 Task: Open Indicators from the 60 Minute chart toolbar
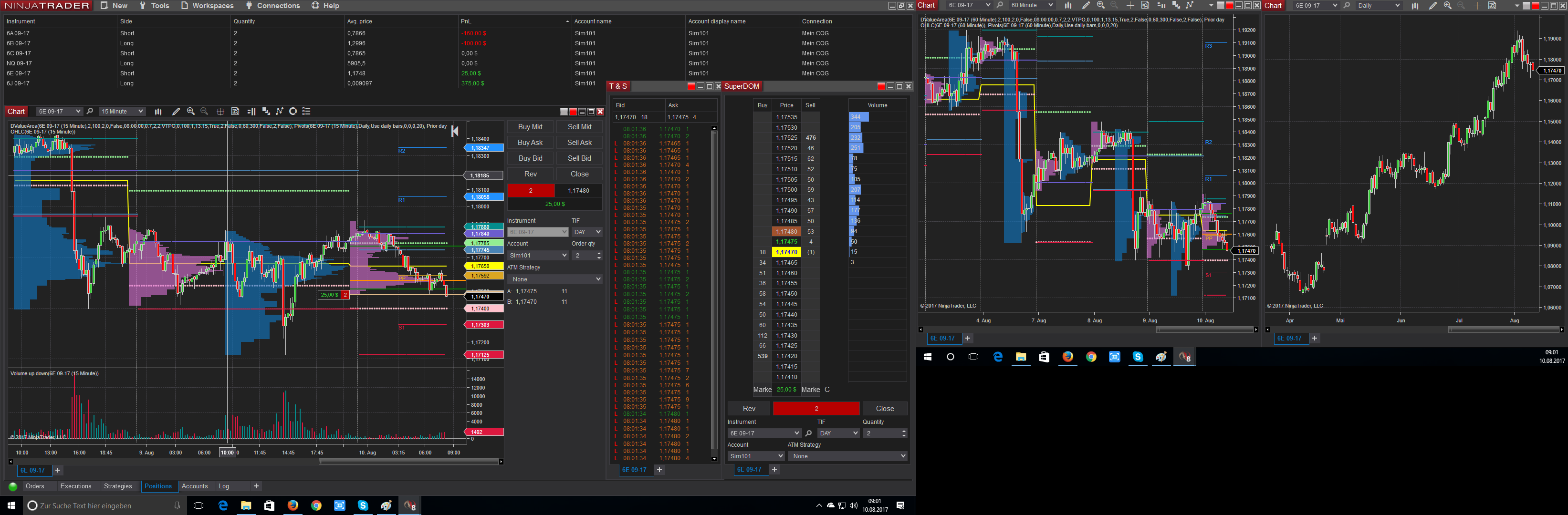(x=1176, y=5)
